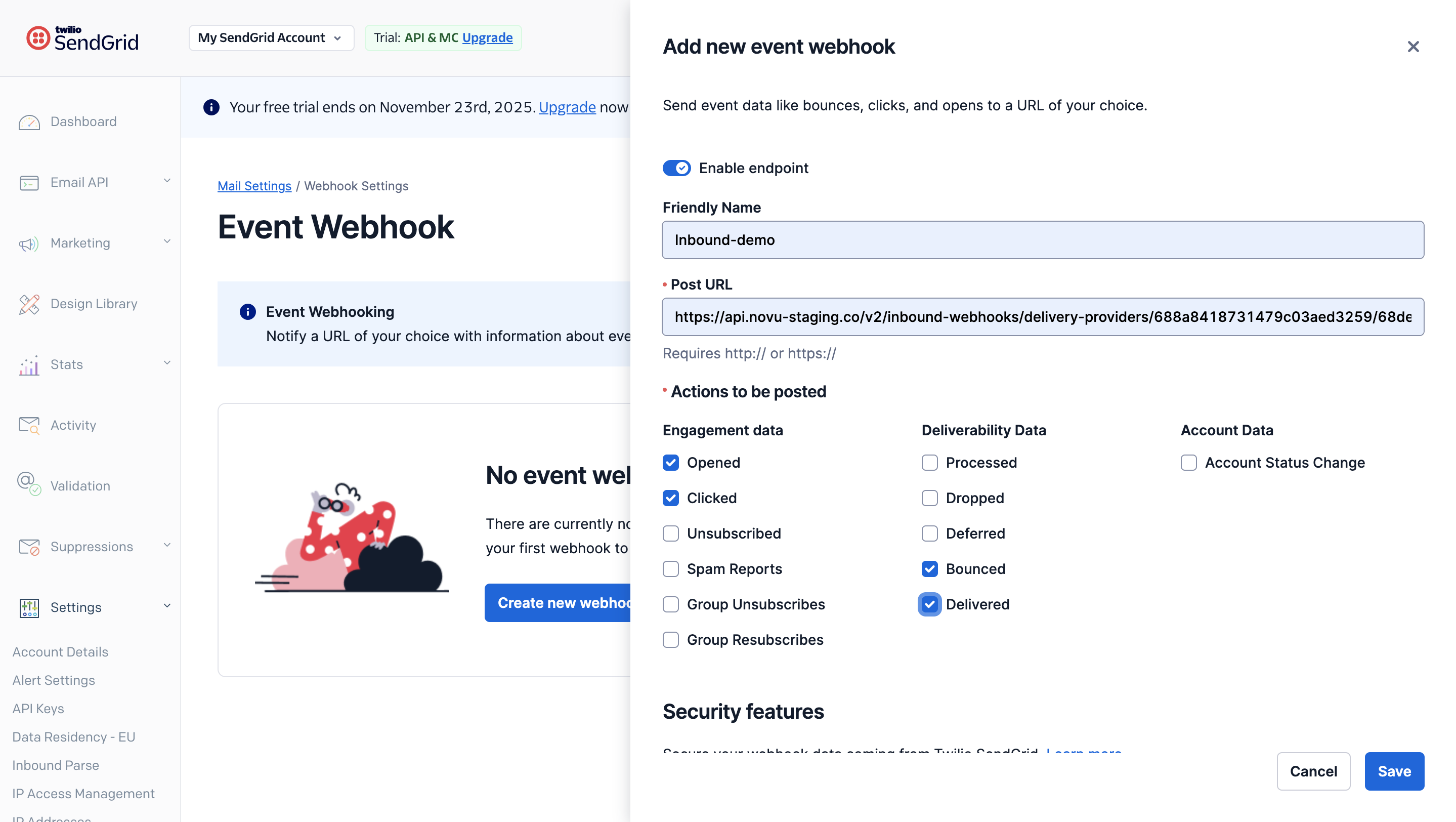Uncheck the Bounced deliverability checkbox
This screenshot has width=1456, height=822.
pos(930,569)
